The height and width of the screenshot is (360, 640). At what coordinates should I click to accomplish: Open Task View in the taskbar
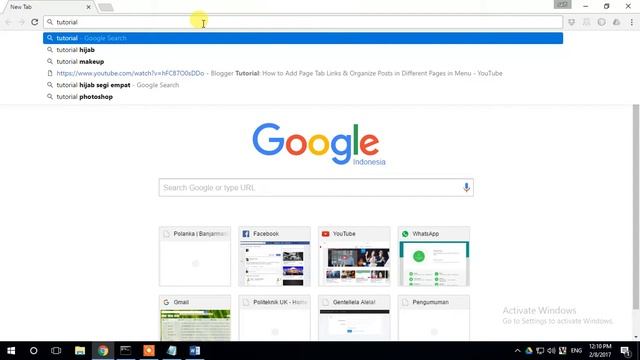(x=56, y=351)
